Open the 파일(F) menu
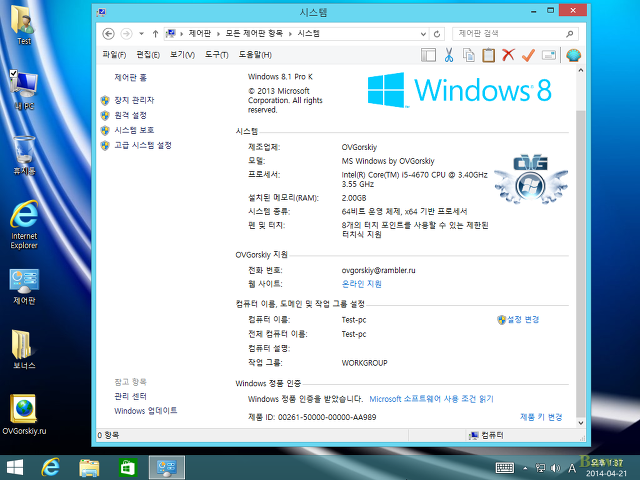Screen dimensions: 640x480 coord(114,55)
